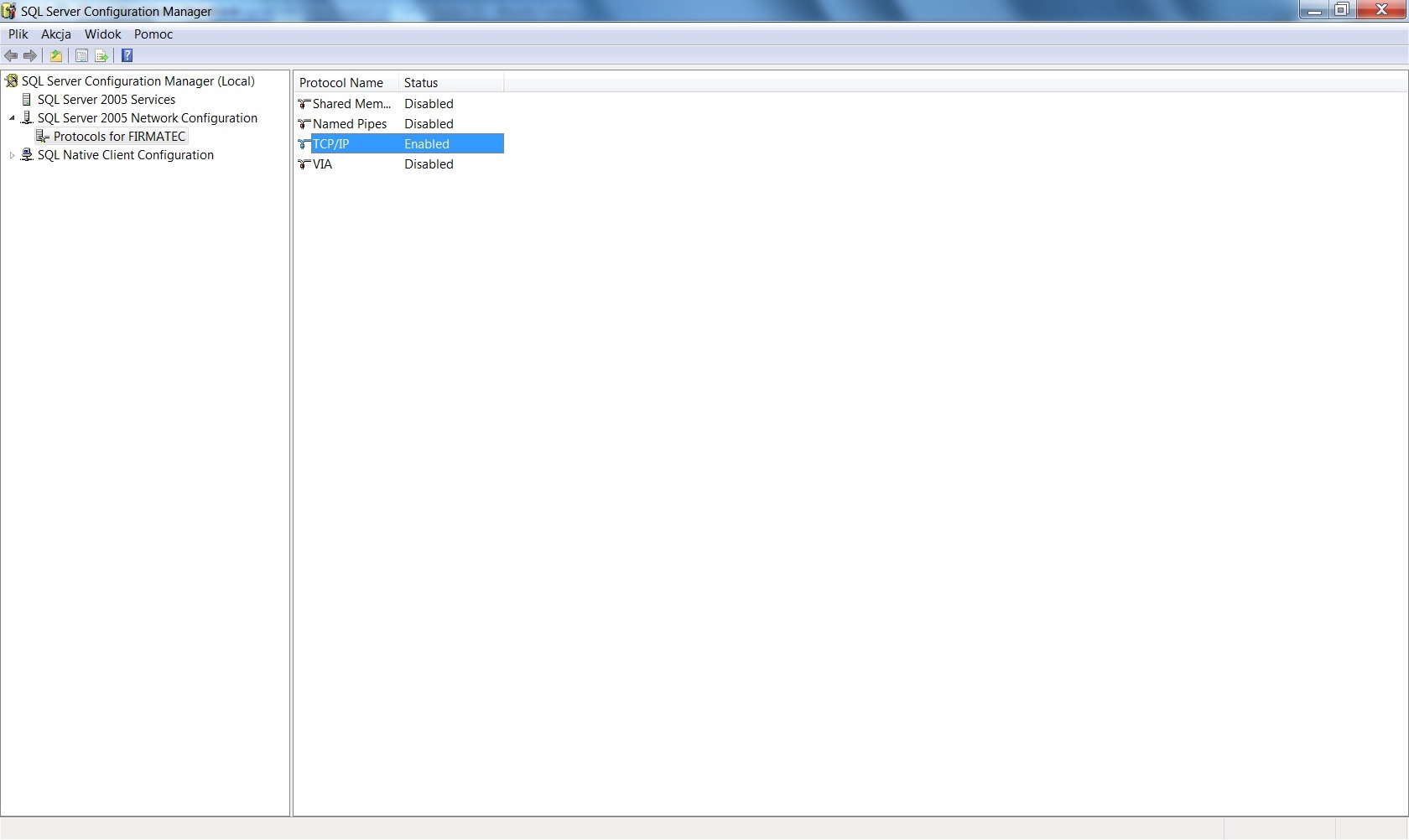Image resolution: width=1409 pixels, height=840 pixels.
Task: Open the Plik menu
Action: tap(18, 34)
